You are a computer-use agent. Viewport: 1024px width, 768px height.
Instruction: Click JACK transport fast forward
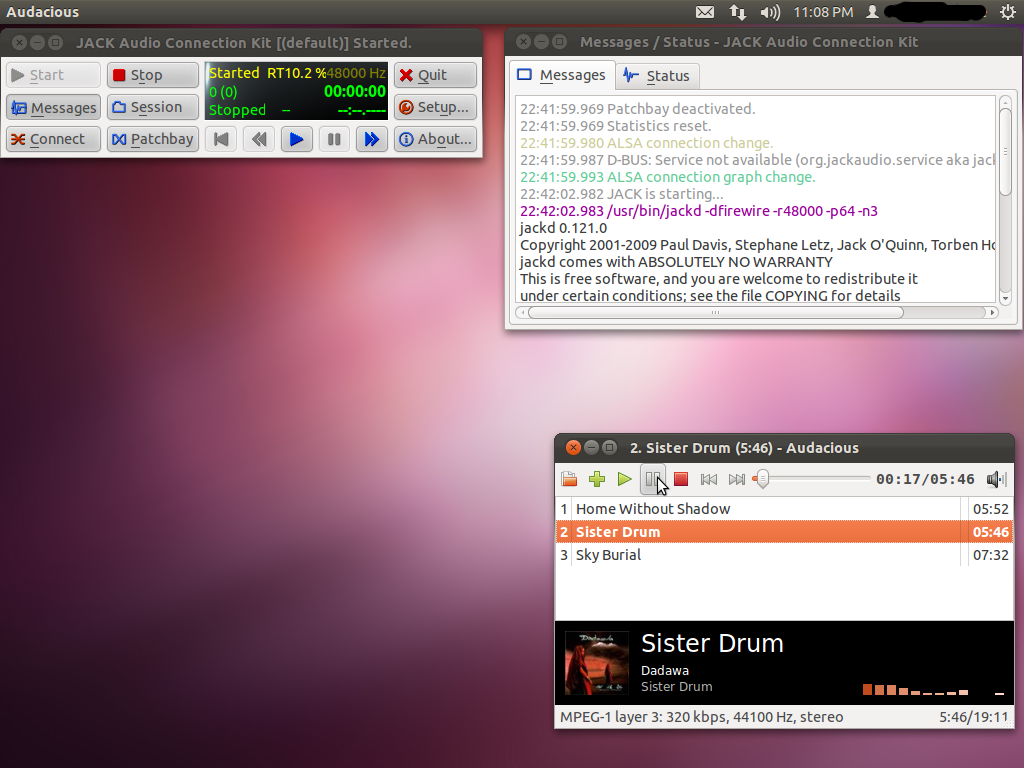(372, 139)
